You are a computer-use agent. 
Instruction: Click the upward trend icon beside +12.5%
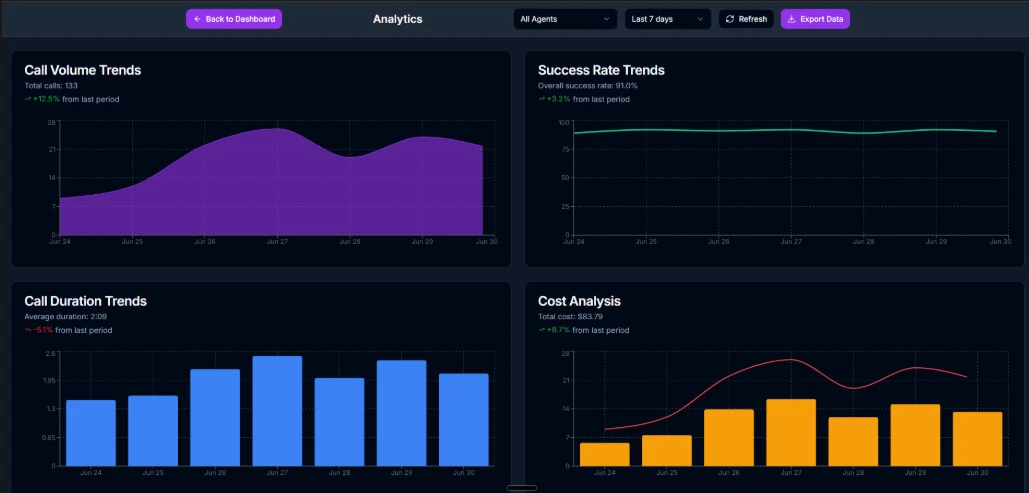pyautogui.click(x=28, y=99)
